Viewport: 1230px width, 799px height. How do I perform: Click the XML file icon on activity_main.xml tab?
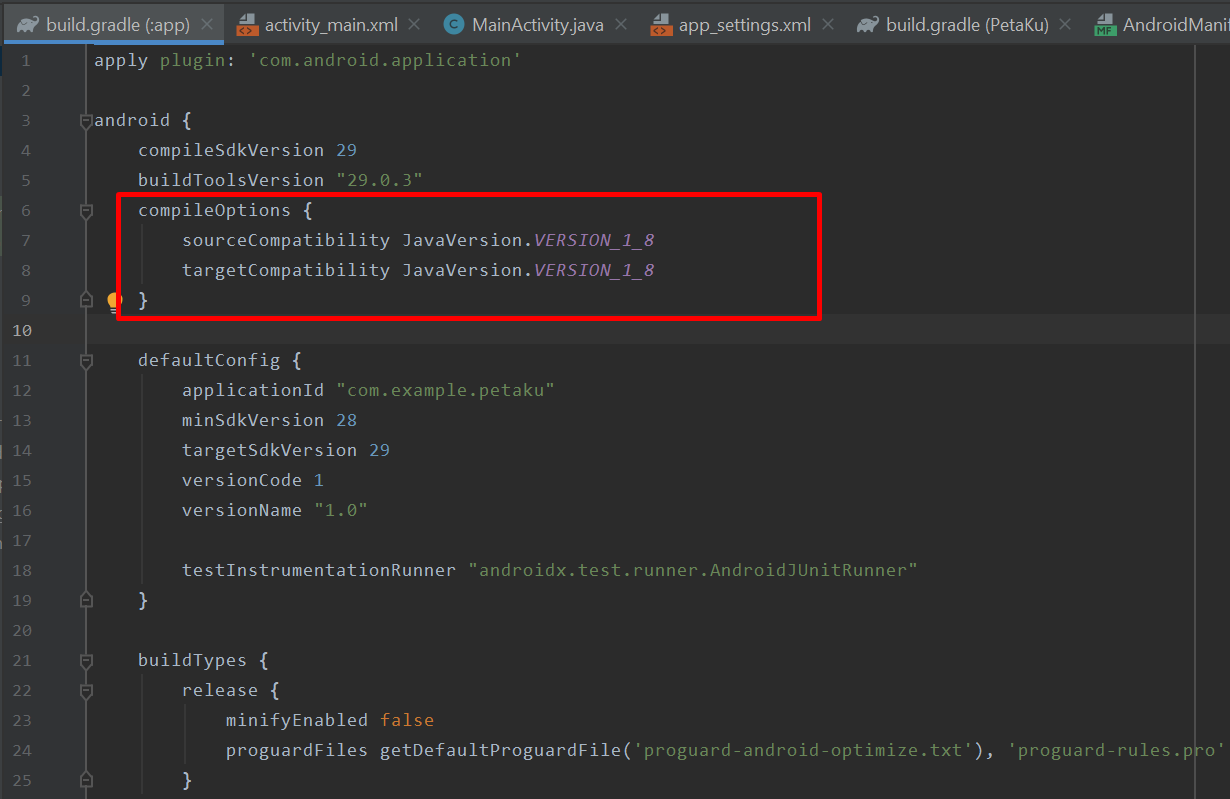point(247,25)
